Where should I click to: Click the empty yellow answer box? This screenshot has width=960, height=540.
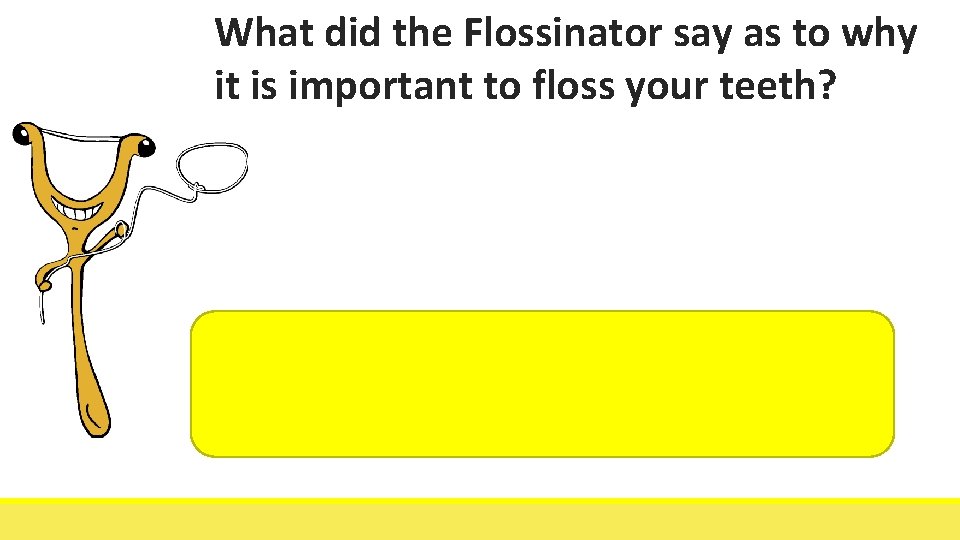point(542,384)
